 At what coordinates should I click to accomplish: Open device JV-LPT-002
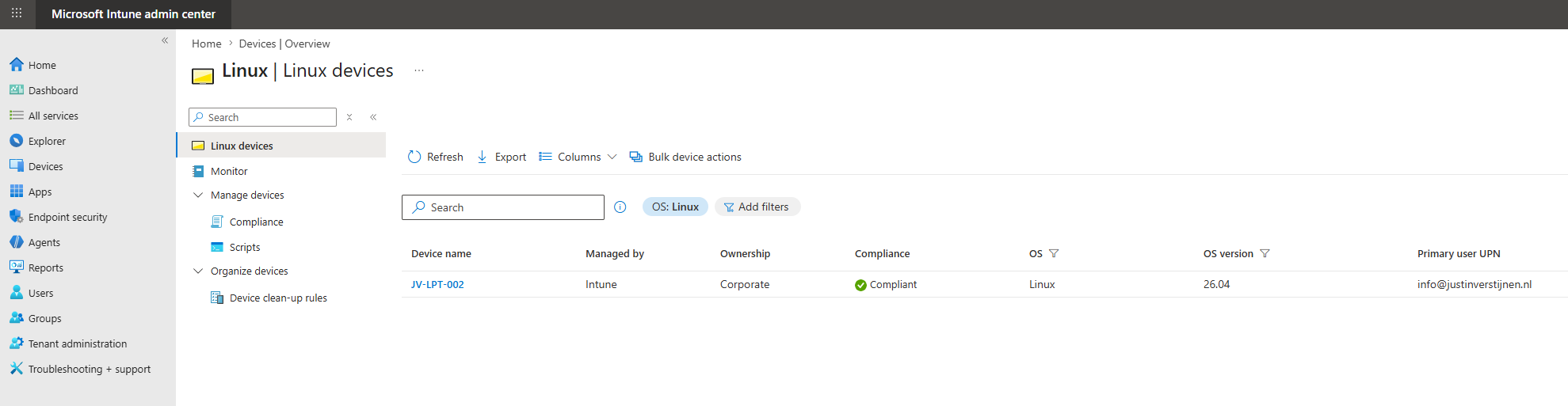tap(437, 284)
